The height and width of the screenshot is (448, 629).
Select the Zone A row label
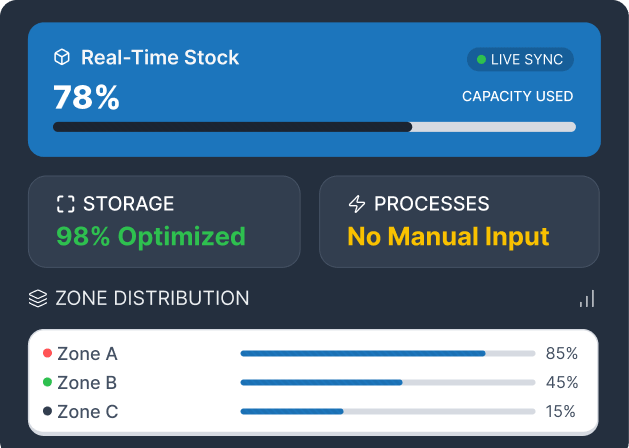87,354
